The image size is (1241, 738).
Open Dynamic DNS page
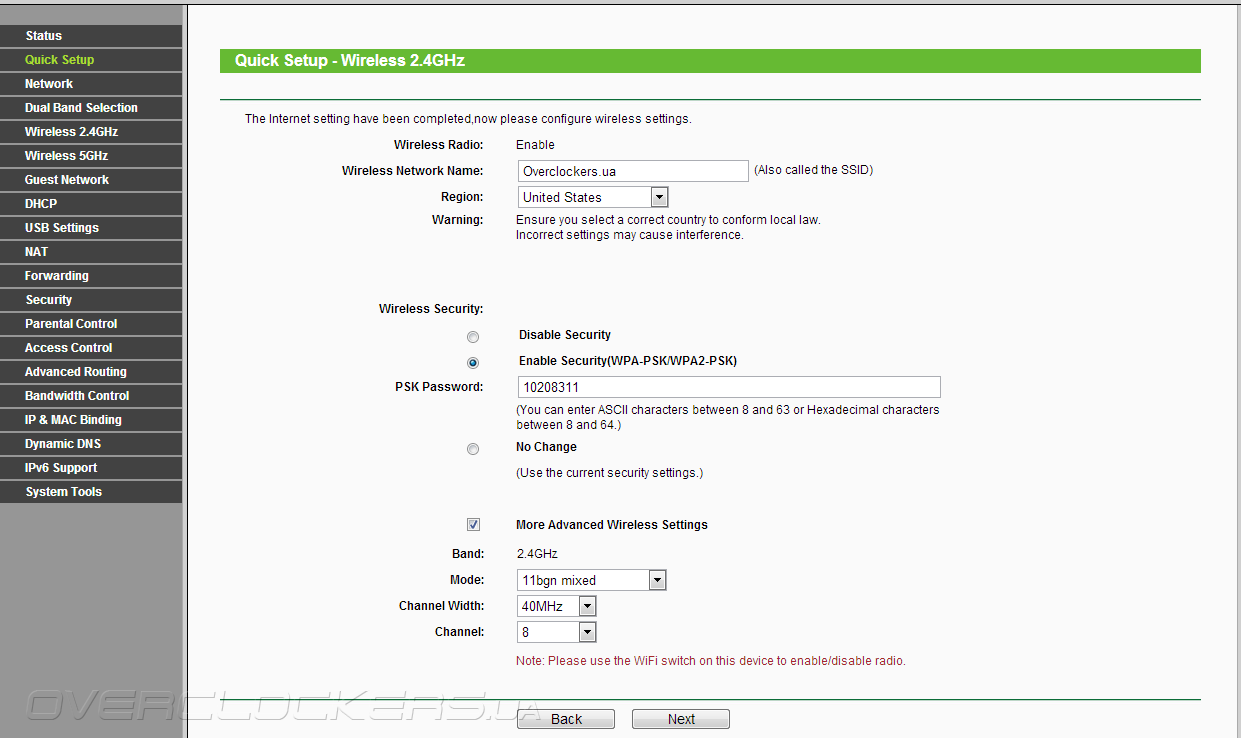pyautogui.click(x=91, y=444)
